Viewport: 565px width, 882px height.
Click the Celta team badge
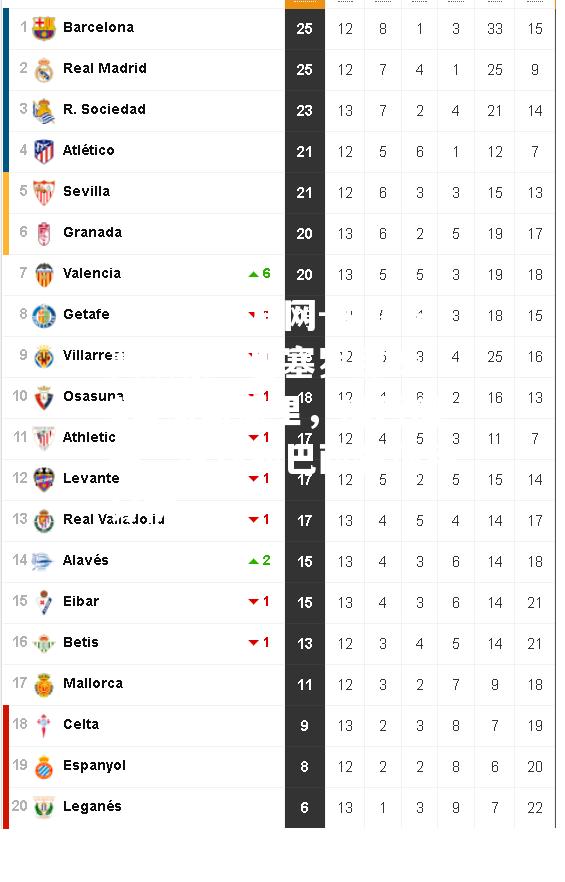point(44,726)
